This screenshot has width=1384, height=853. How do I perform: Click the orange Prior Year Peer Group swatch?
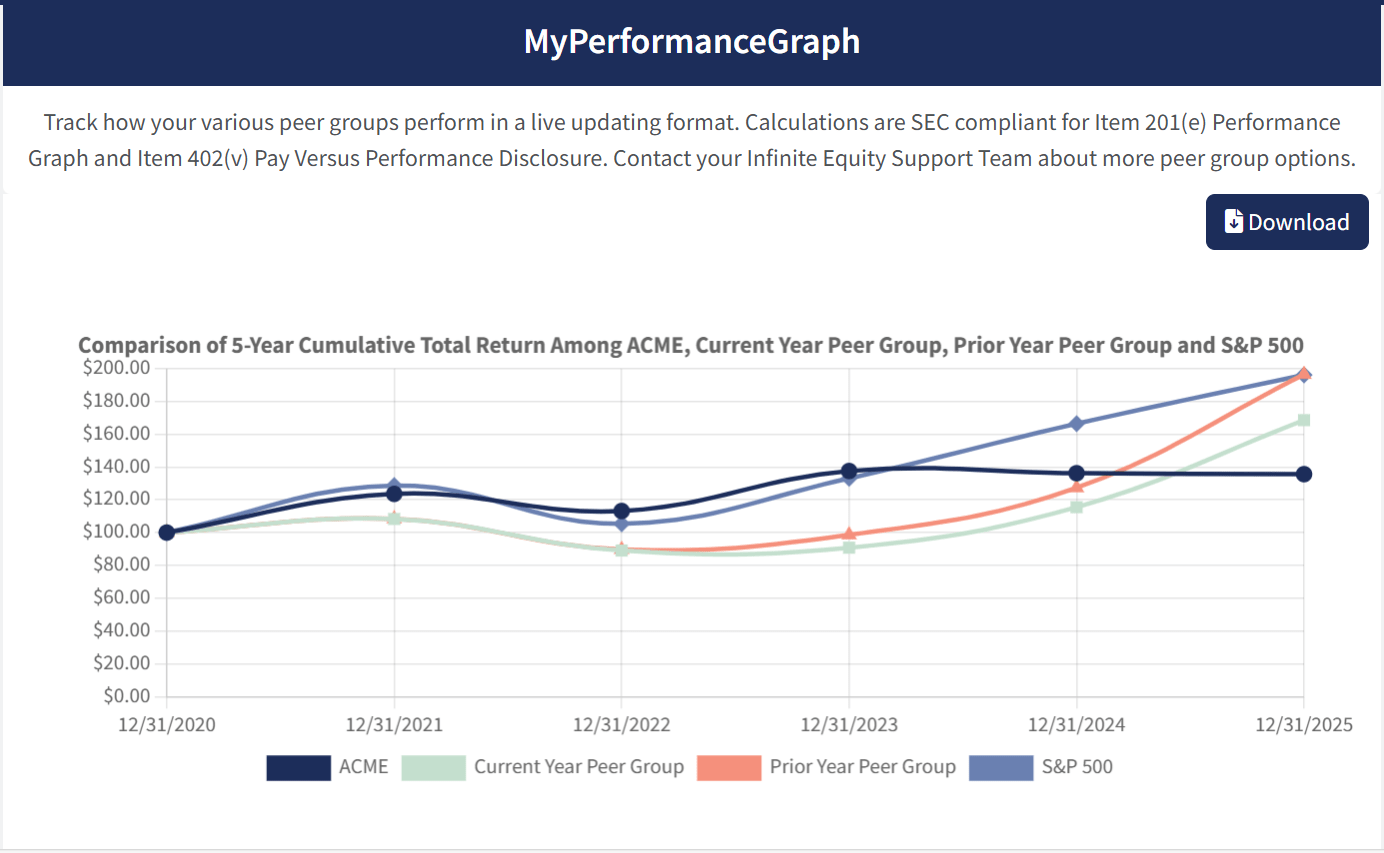pos(730,767)
